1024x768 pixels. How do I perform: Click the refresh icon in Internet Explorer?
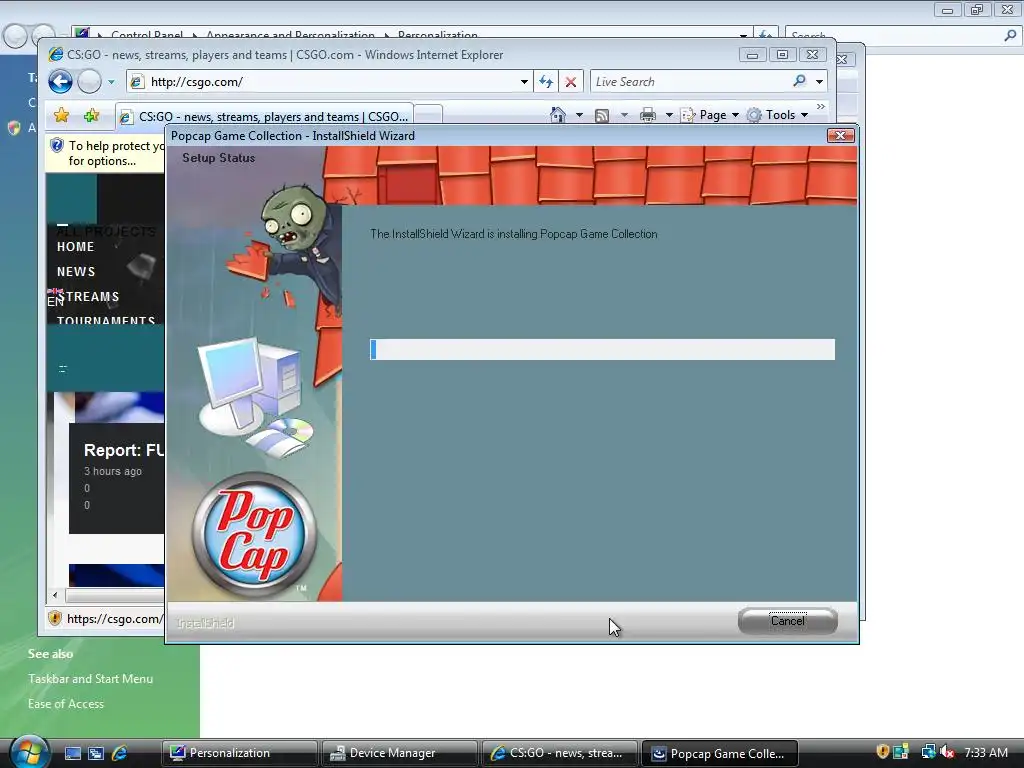coord(546,82)
